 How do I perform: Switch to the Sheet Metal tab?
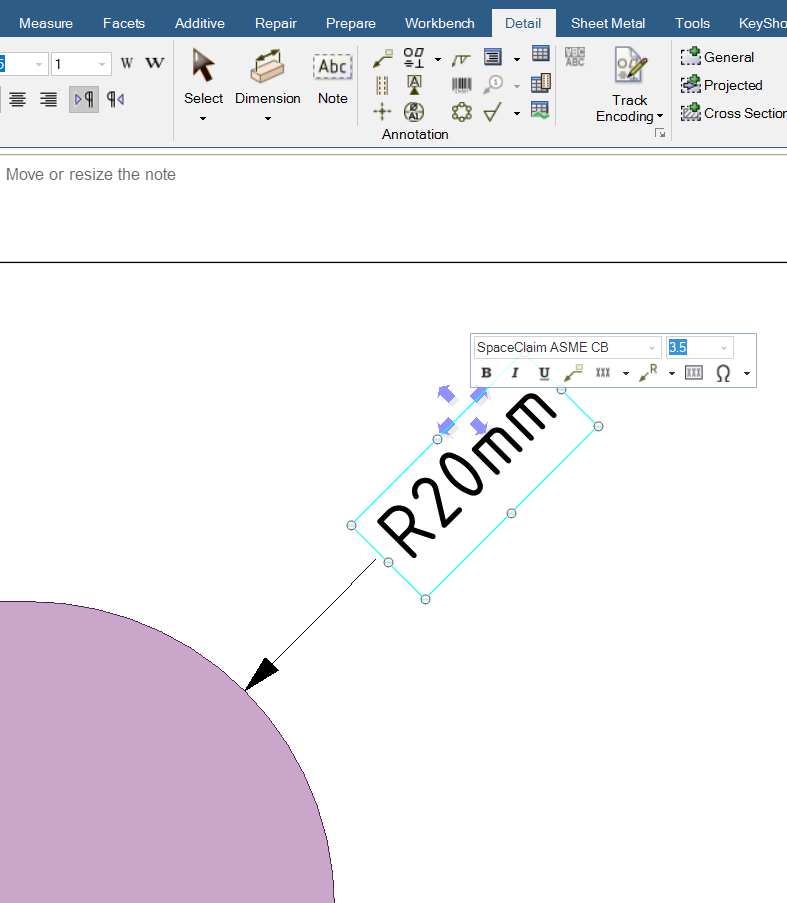pyautogui.click(x=607, y=23)
